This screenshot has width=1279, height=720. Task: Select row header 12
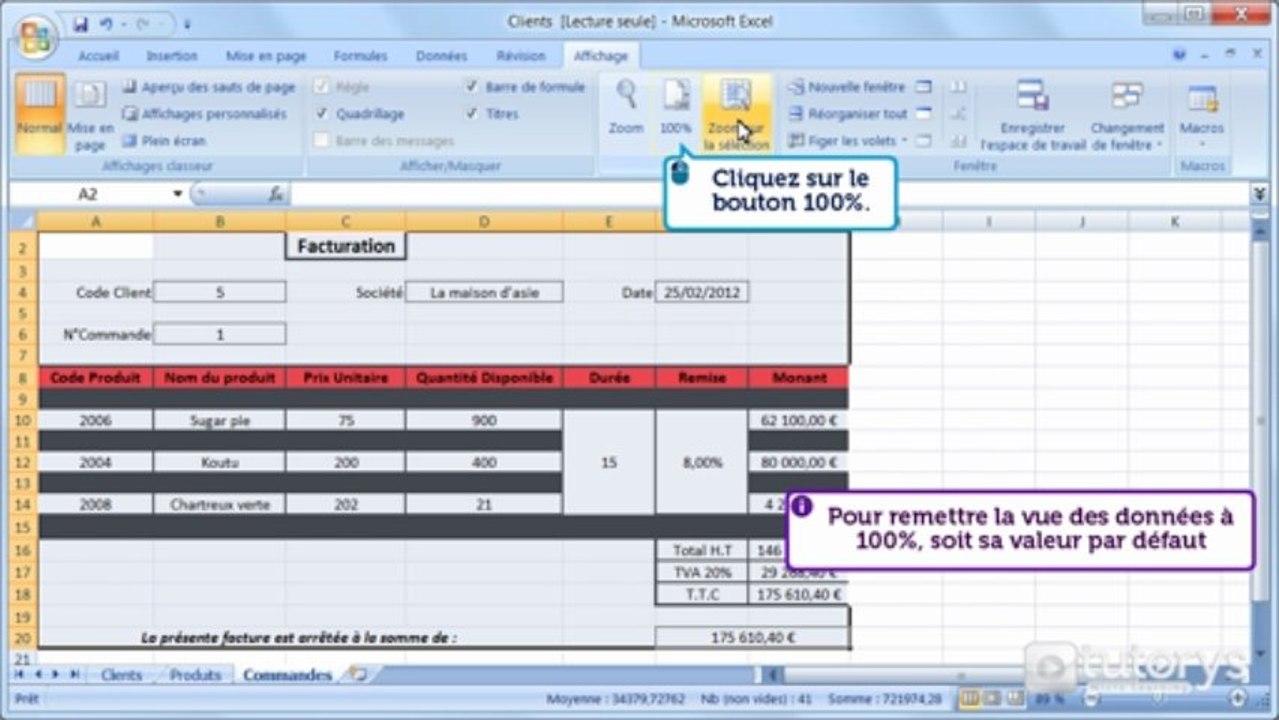(x=23, y=463)
